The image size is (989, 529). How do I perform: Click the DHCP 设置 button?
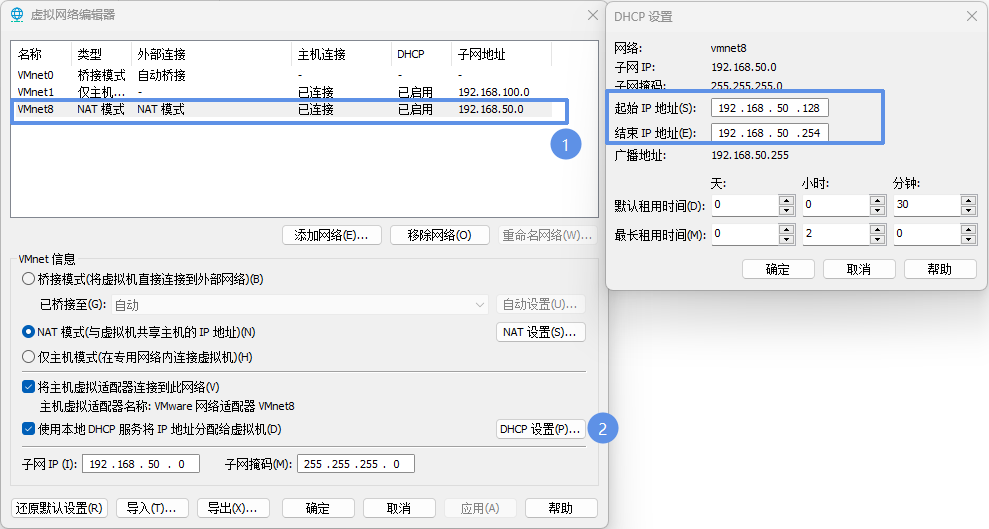(540, 429)
